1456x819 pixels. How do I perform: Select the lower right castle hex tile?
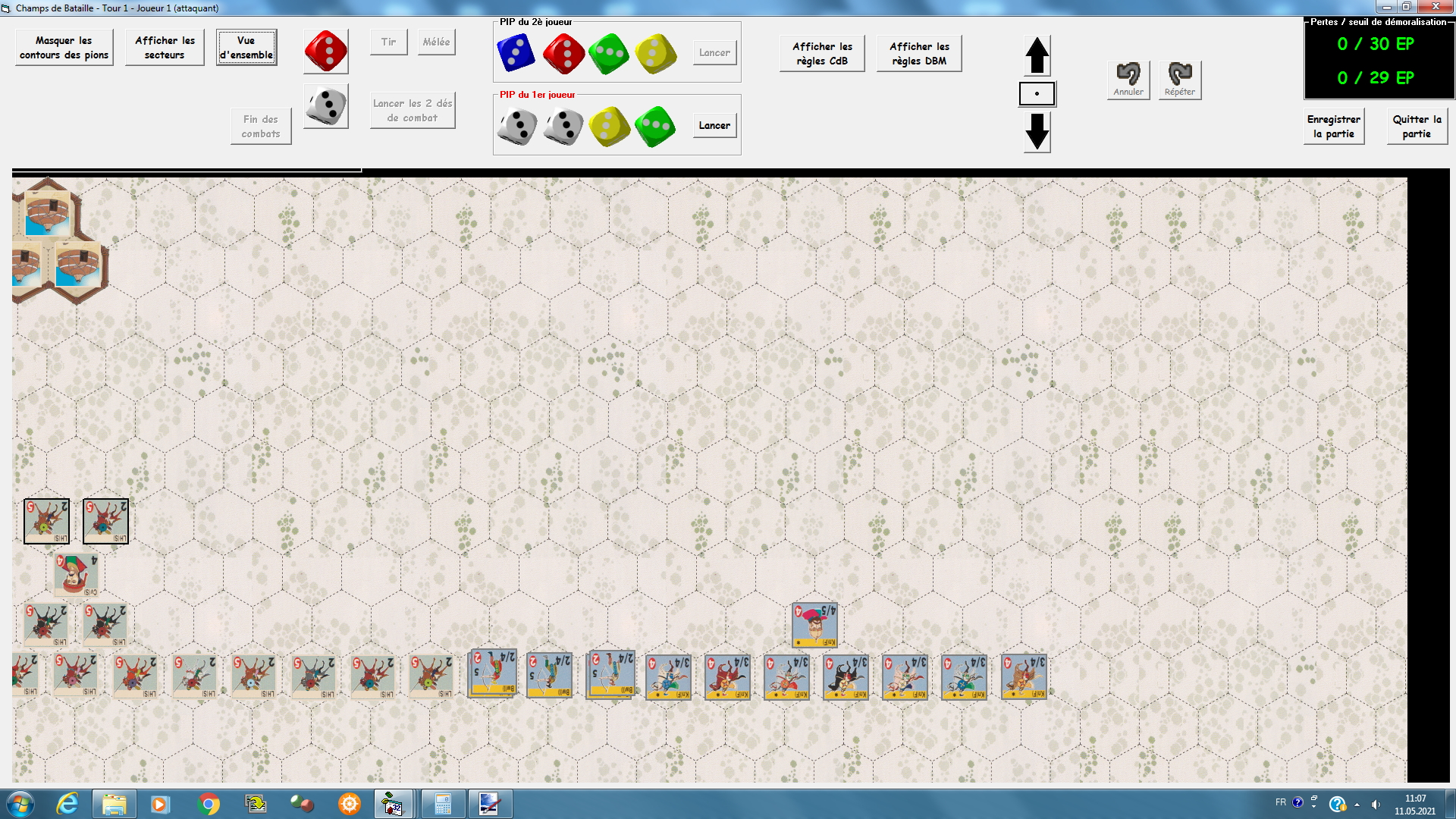click(x=78, y=265)
